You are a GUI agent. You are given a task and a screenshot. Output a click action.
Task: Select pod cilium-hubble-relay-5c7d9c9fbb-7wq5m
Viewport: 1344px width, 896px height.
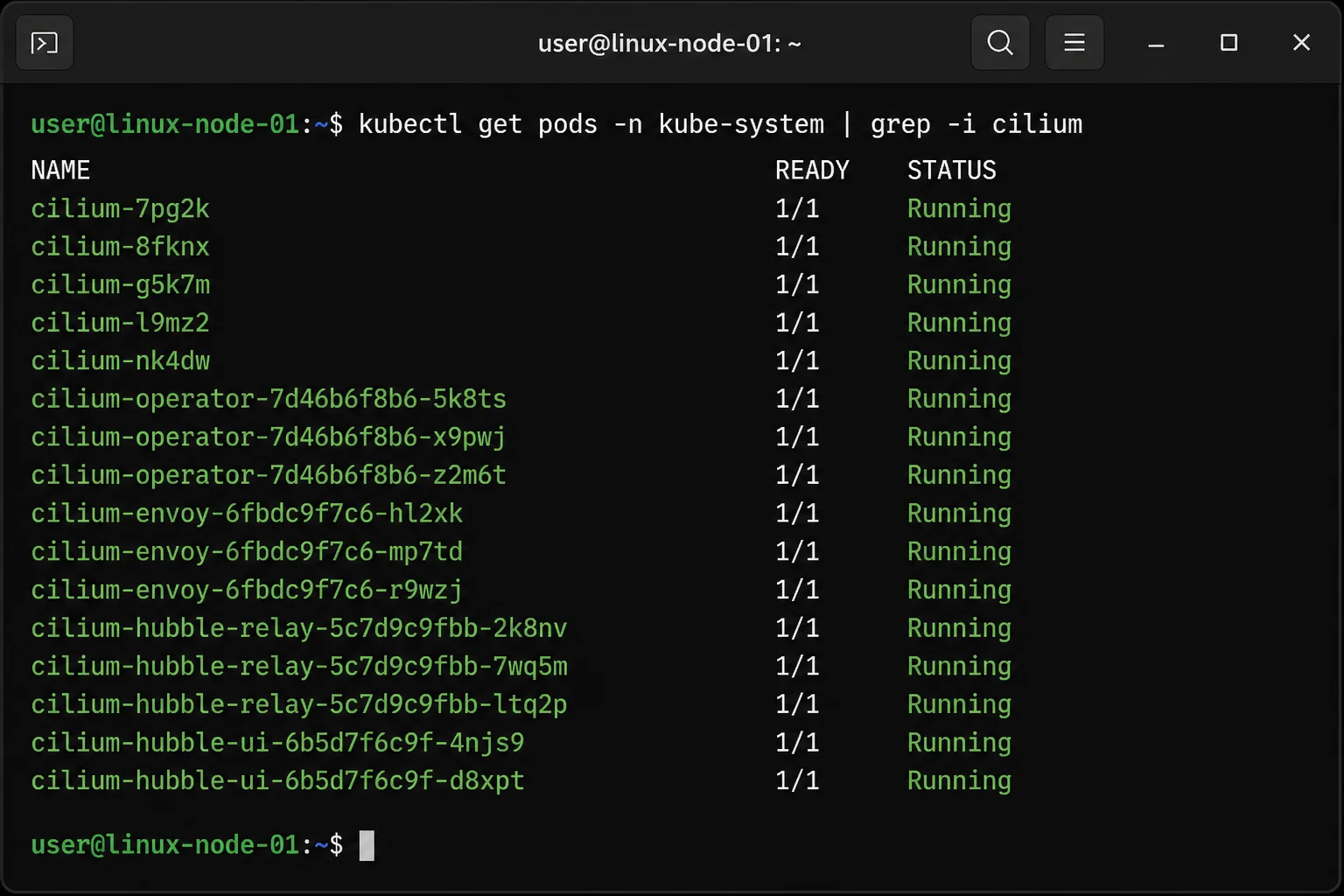click(x=299, y=667)
